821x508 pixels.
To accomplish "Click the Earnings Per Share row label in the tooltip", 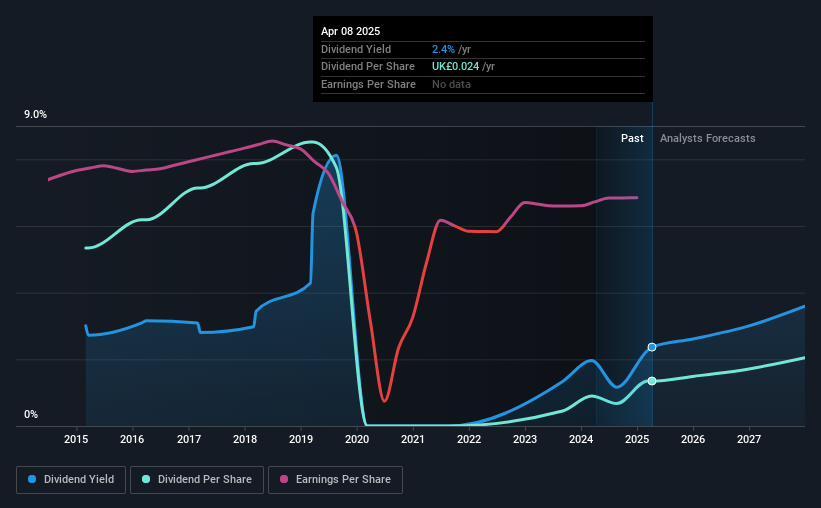I will (x=368, y=84).
